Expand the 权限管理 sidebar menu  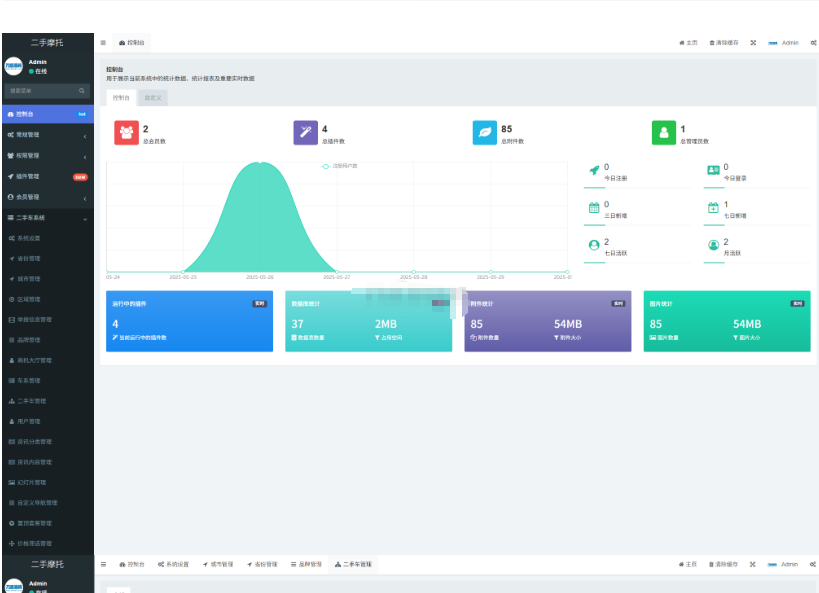[x=46, y=156]
